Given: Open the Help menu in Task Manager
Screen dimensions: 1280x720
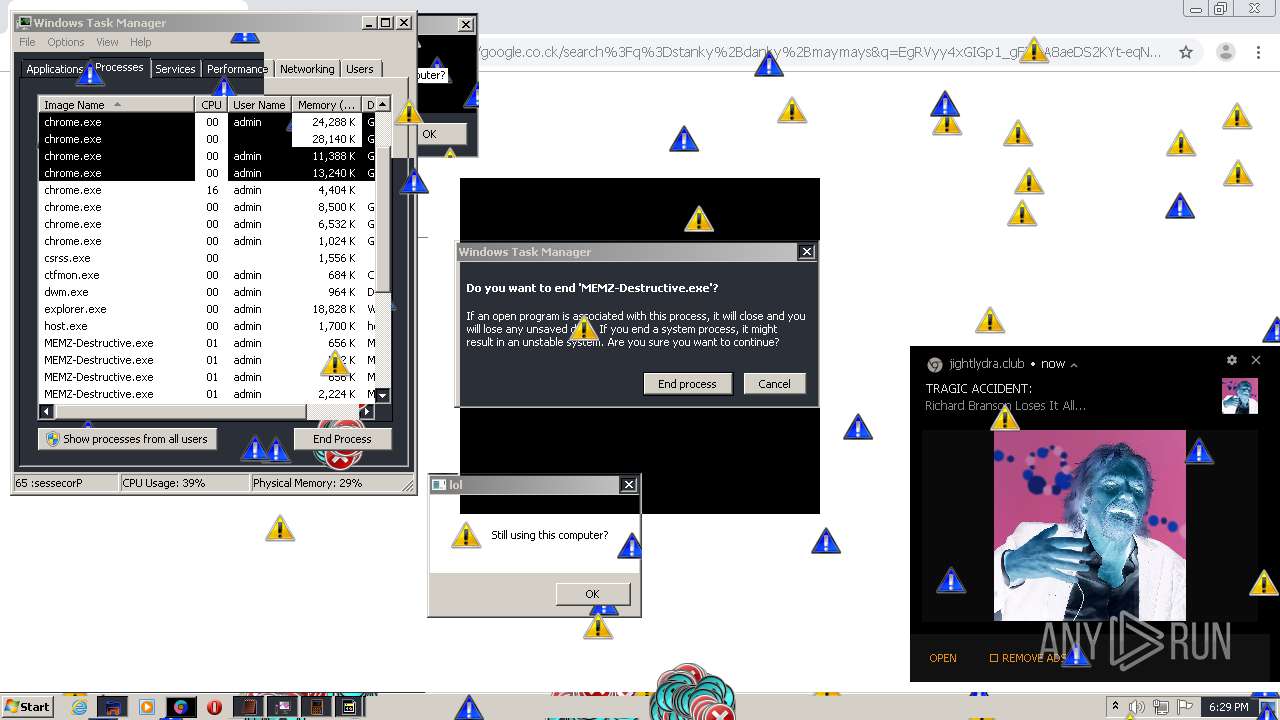Looking at the screenshot, I should click(140, 42).
